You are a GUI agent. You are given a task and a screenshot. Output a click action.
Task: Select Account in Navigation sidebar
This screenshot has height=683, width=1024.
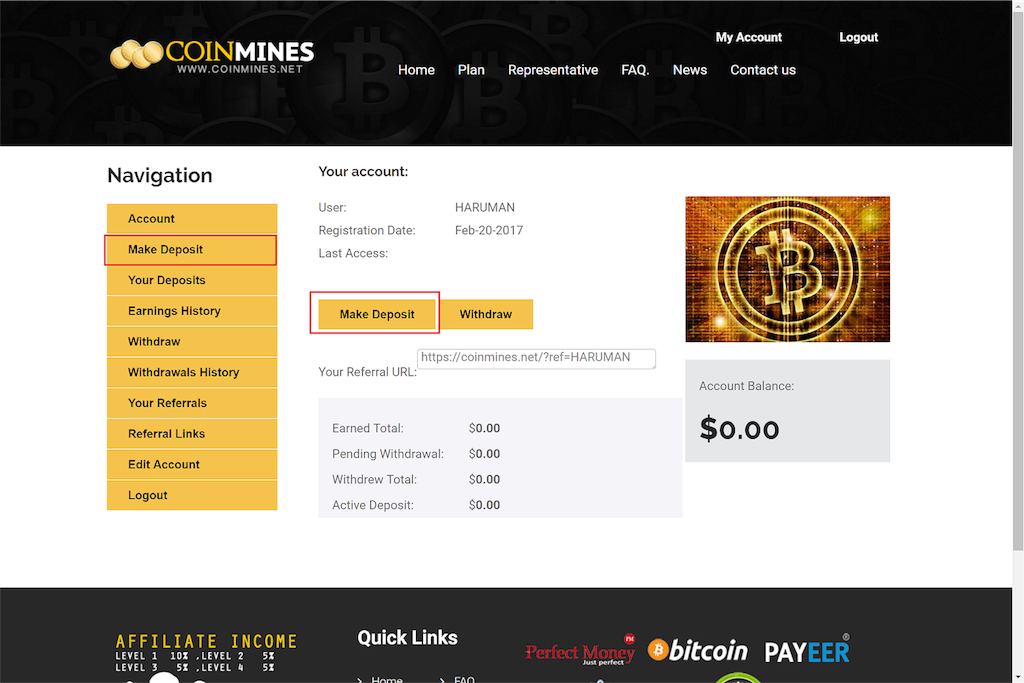192,219
